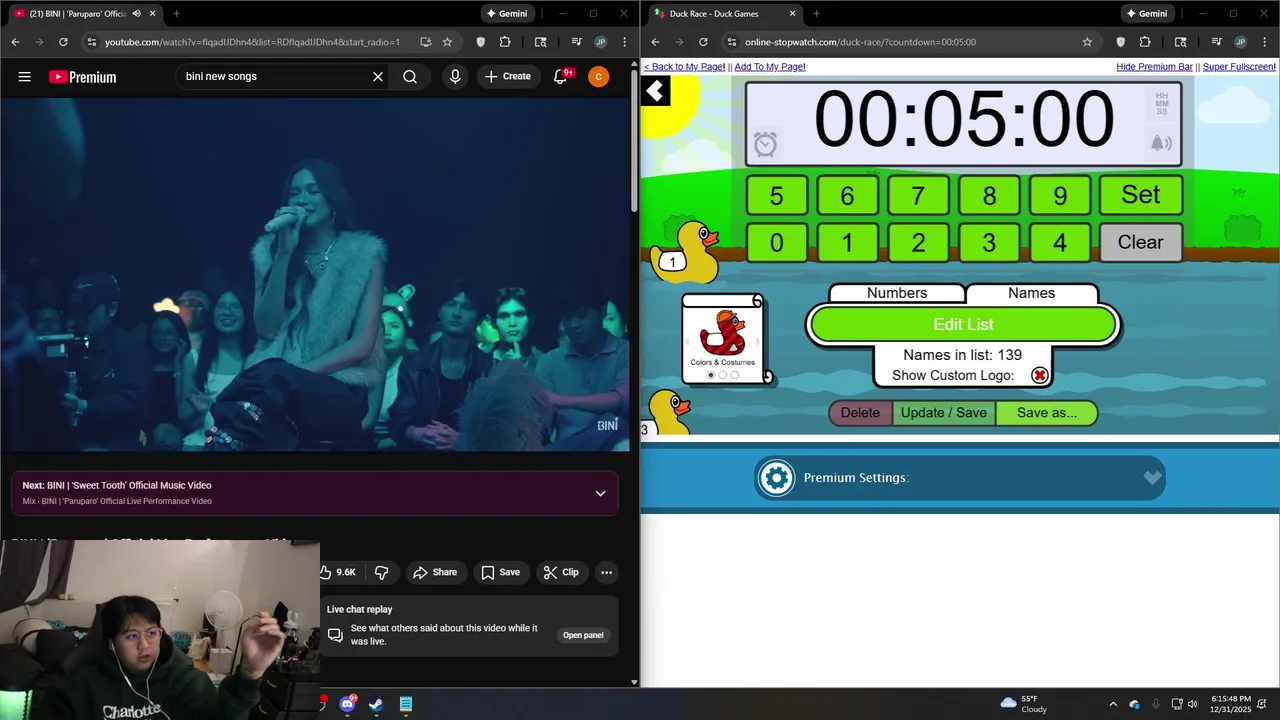
Task: Click the Clip scissors button
Action: point(561,572)
